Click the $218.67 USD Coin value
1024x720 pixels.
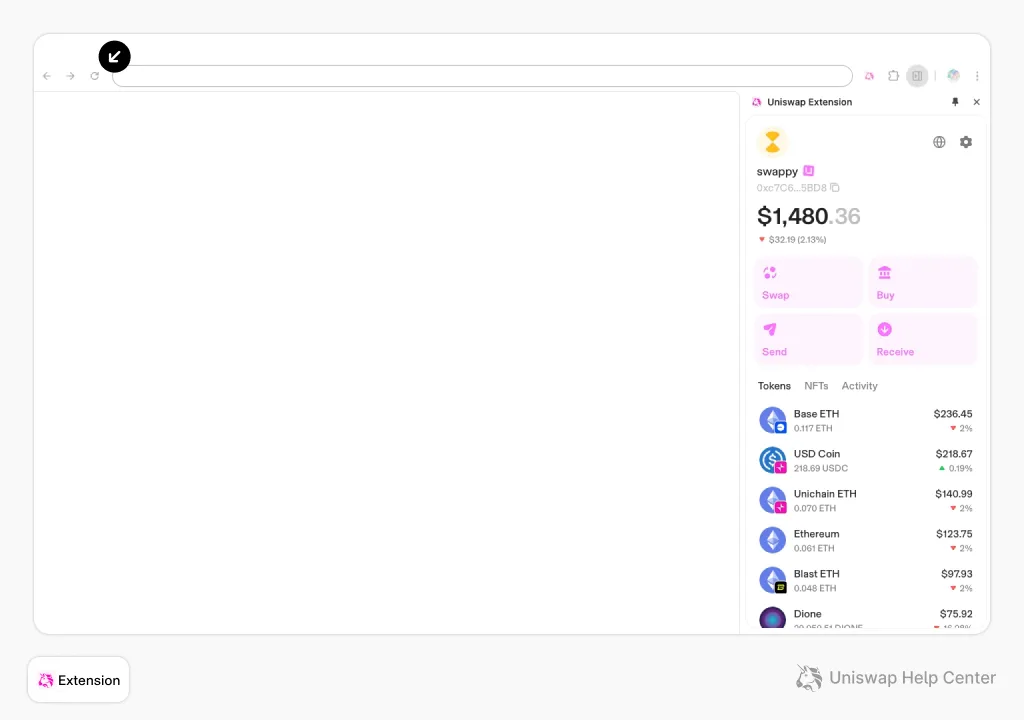(953, 453)
